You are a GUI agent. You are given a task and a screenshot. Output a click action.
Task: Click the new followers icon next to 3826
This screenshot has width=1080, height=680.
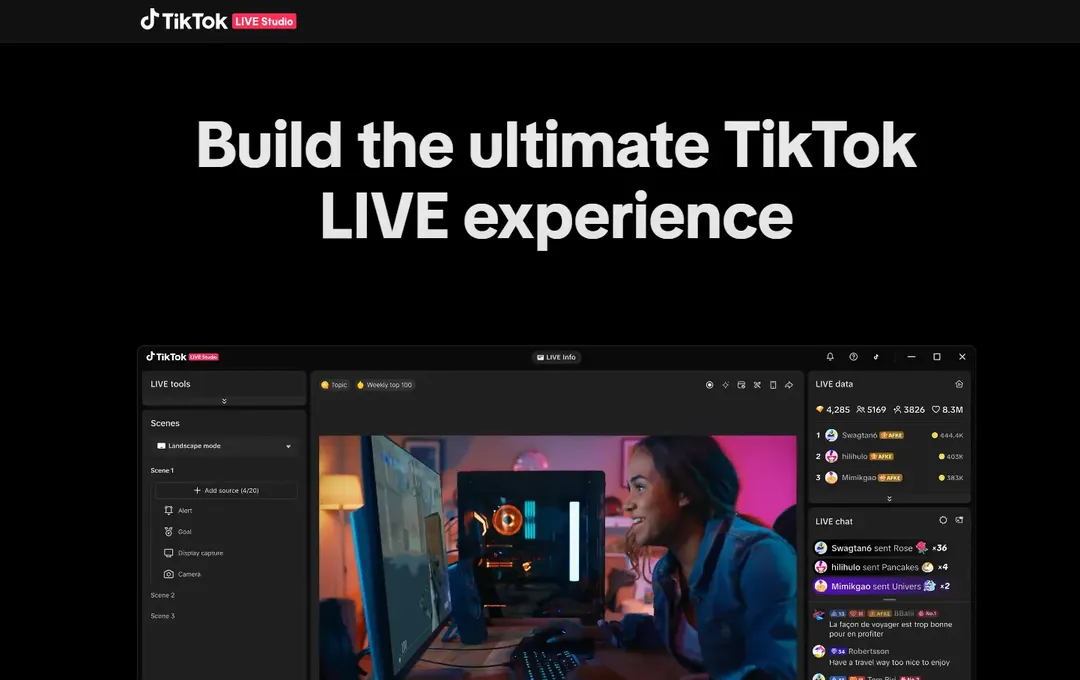[897, 409]
